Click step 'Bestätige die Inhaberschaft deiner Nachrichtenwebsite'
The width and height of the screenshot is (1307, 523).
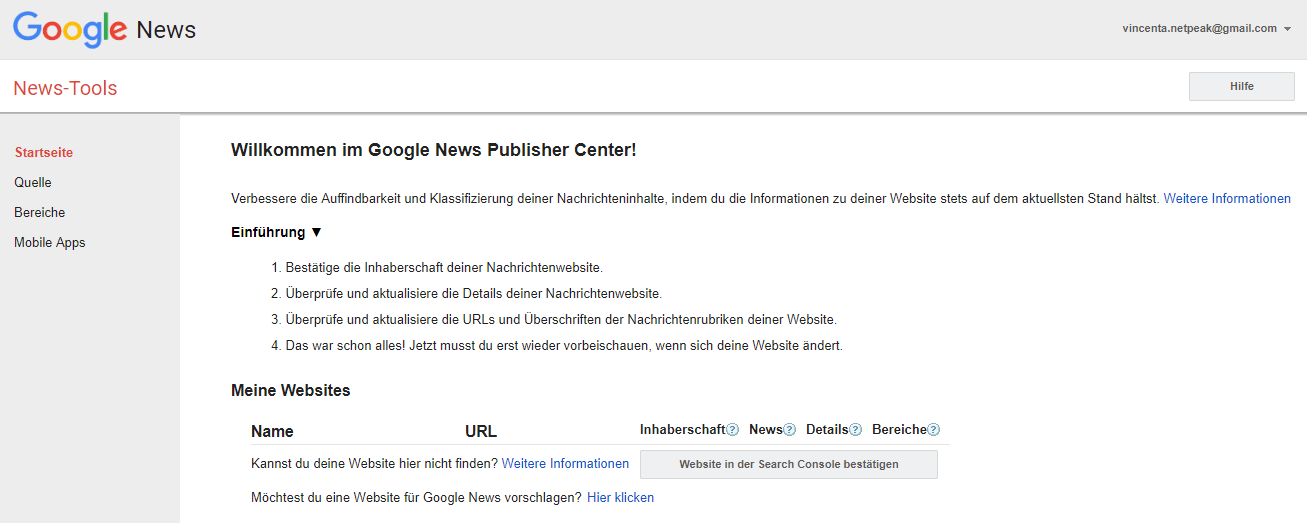(x=444, y=268)
